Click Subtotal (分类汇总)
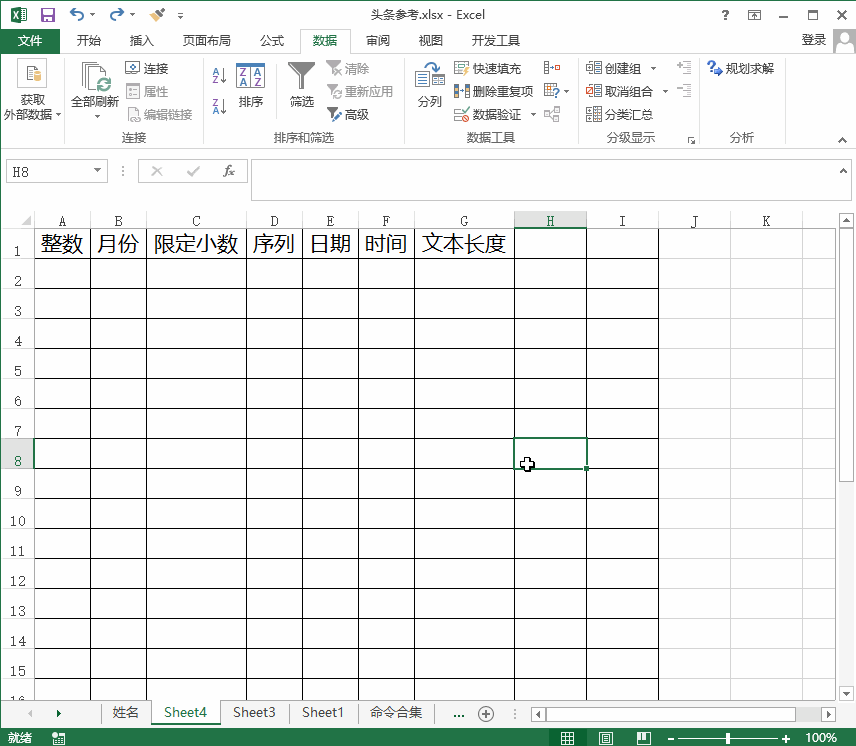Viewport: 856px width, 746px height. pyautogui.click(x=620, y=114)
